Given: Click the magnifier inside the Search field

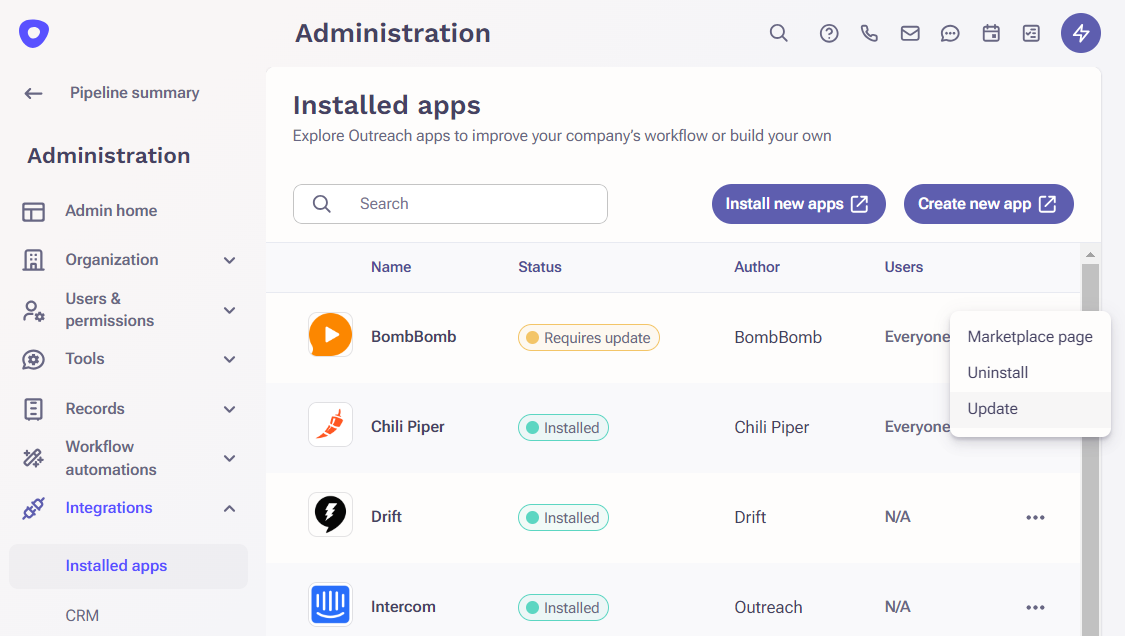Looking at the screenshot, I should click(322, 204).
